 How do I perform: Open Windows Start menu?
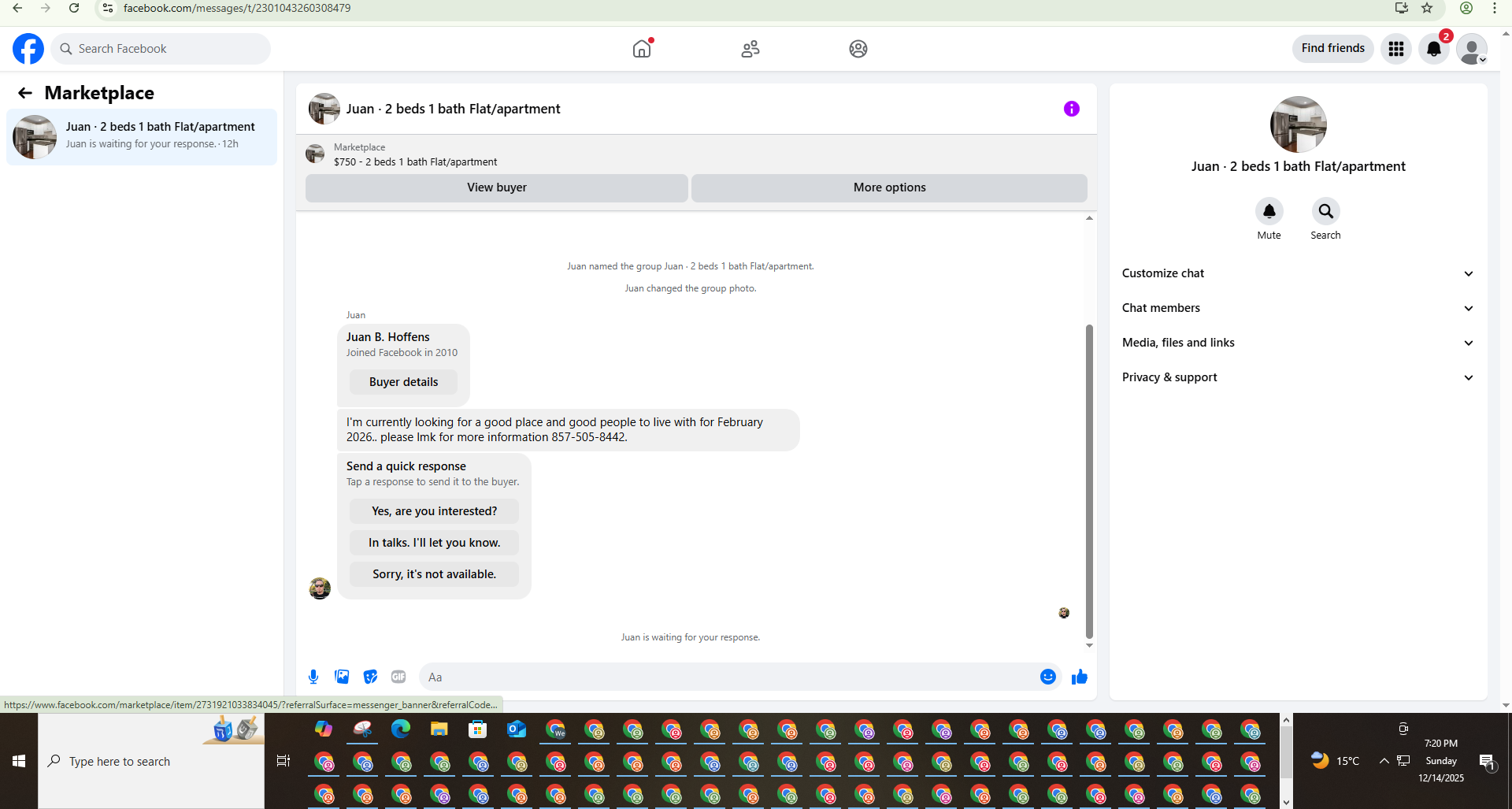(x=19, y=761)
